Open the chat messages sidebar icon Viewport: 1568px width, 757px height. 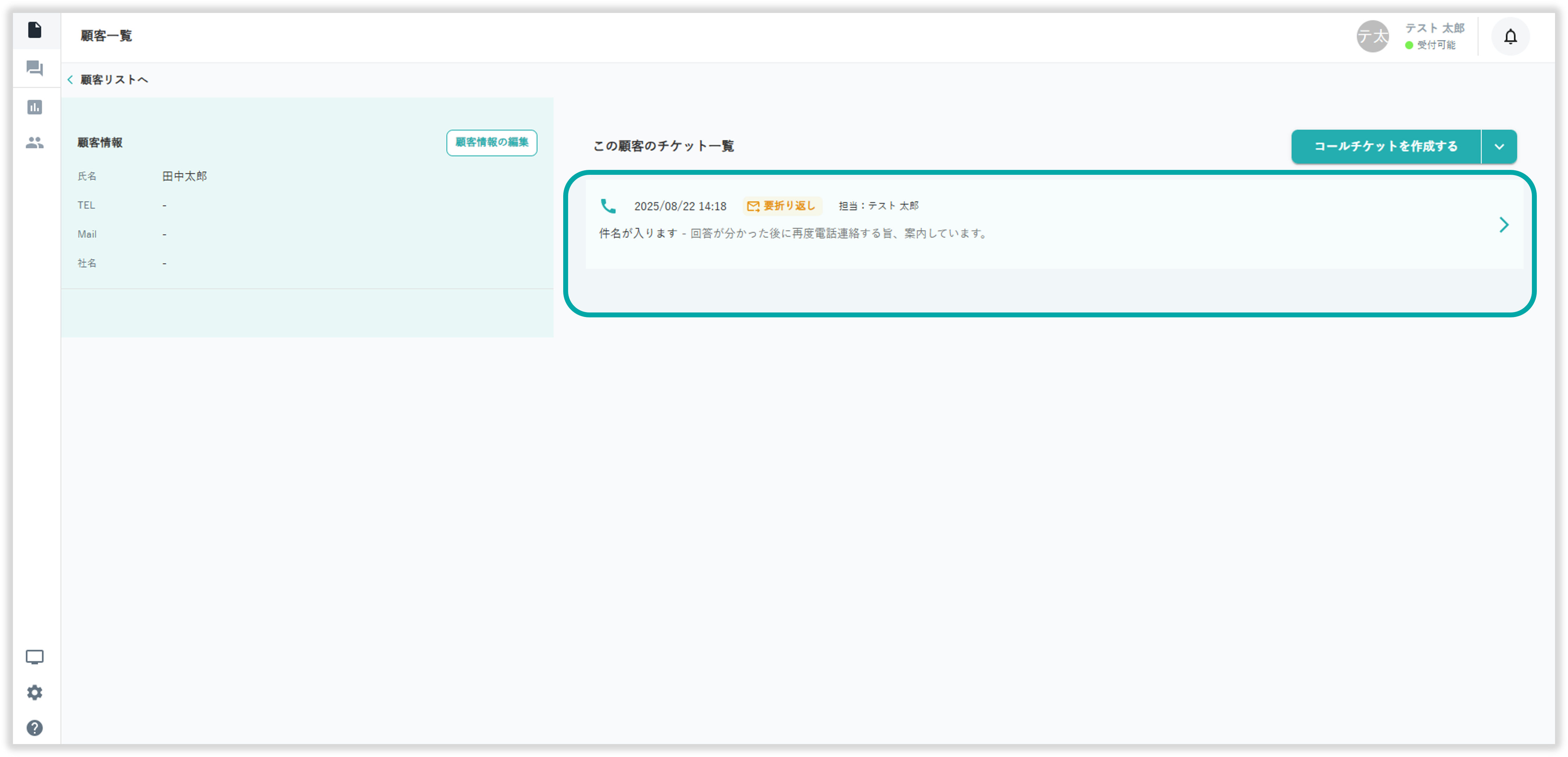(x=35, y=68)
